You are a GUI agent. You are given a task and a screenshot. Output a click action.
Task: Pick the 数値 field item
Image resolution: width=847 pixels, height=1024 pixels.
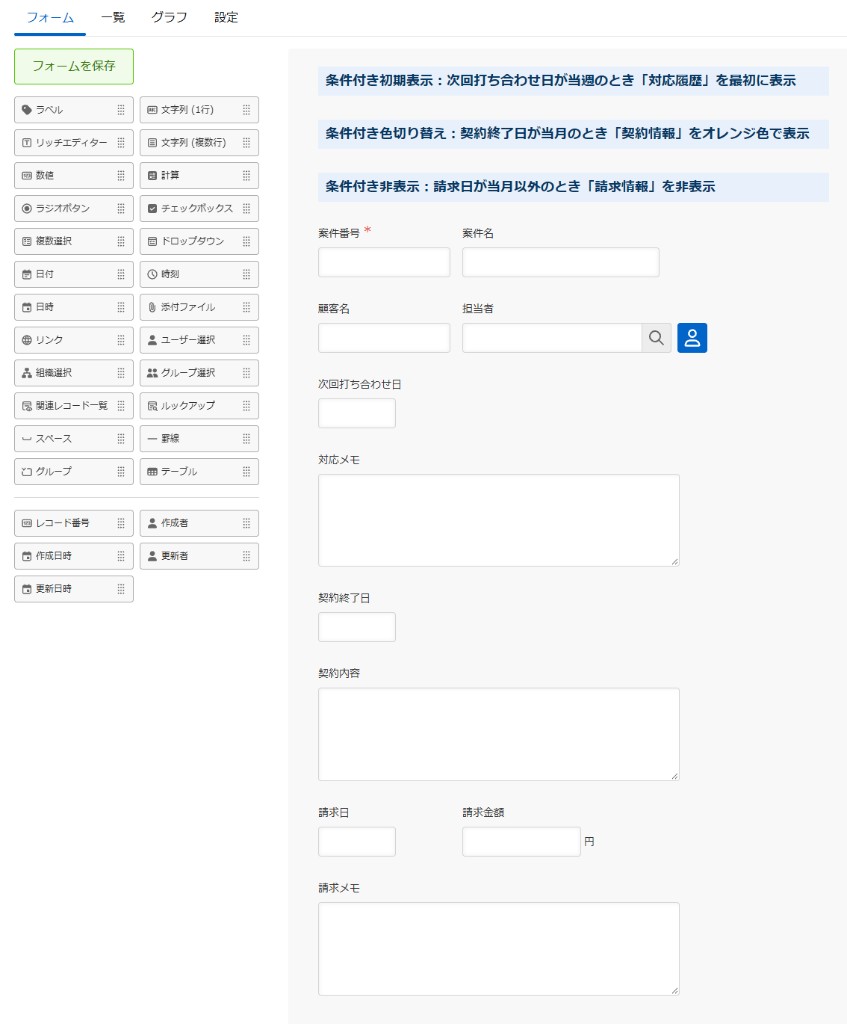[x=74, y=176]
